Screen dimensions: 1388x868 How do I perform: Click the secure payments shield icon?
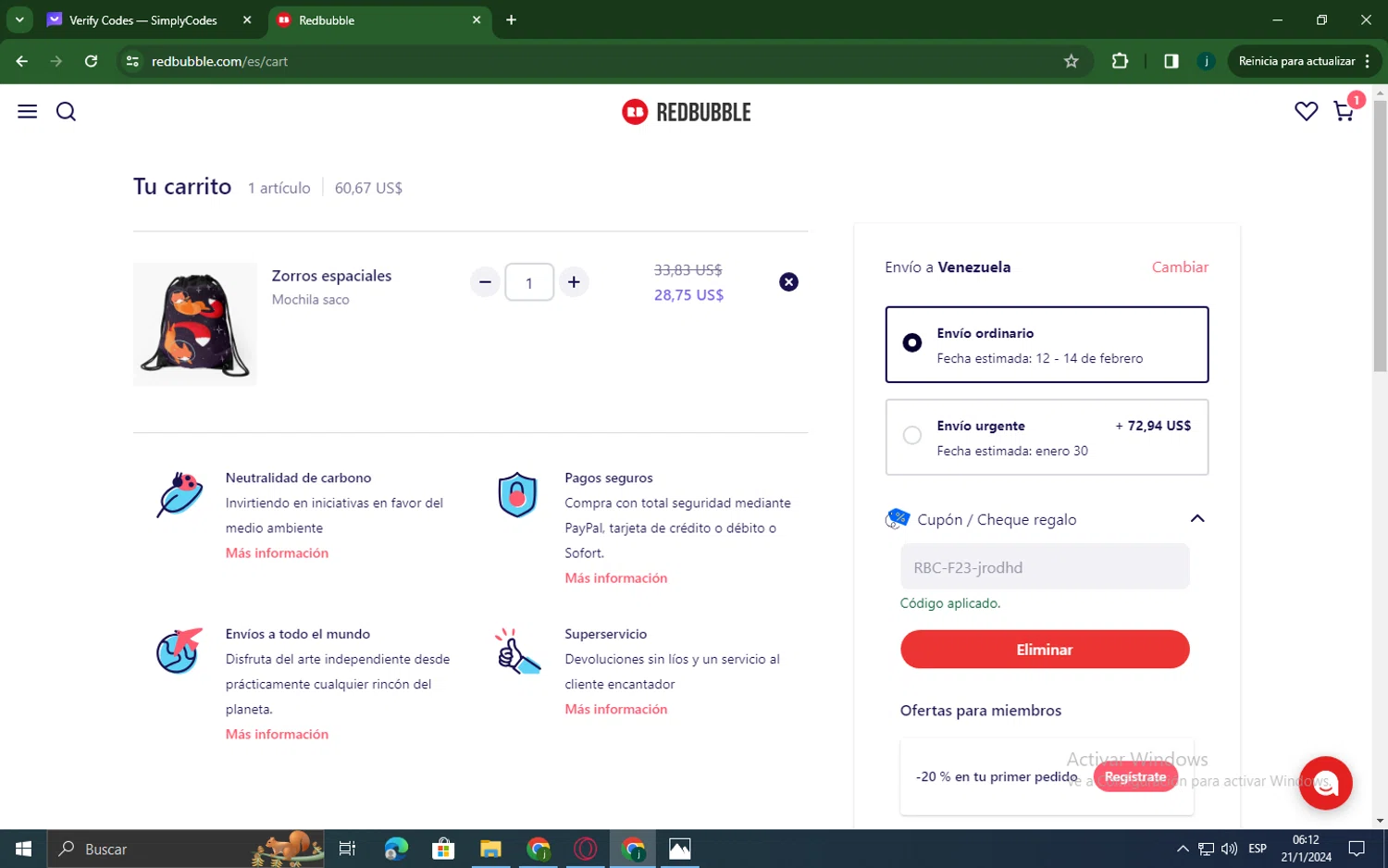pos(517,494)
